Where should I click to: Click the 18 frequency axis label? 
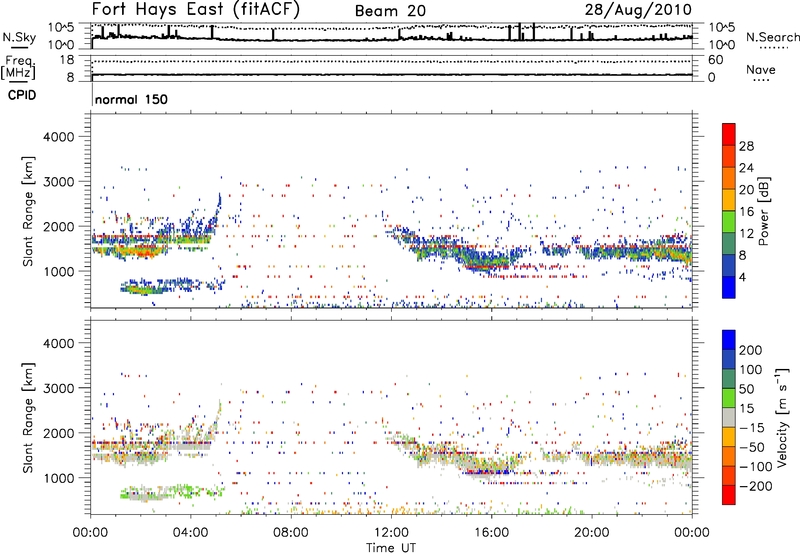[x=67, y=60]
